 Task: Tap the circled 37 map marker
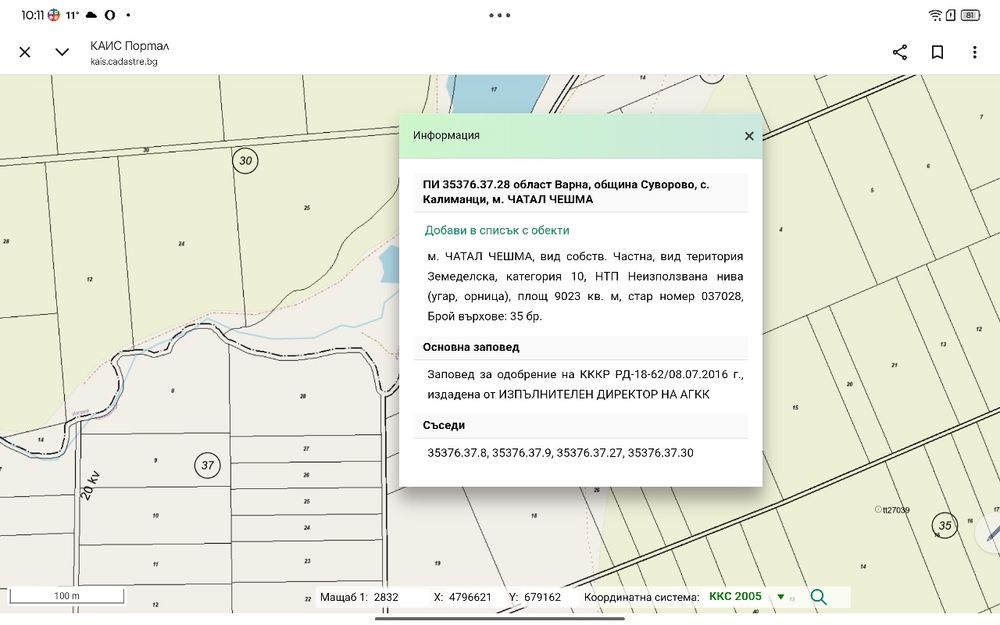click(x=208, y=465)
